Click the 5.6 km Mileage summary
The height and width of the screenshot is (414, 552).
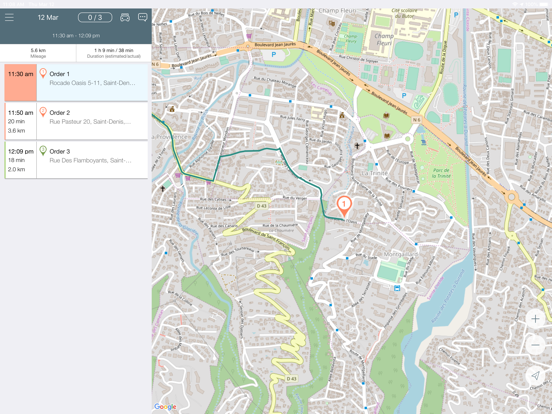[x=38, y=53]
